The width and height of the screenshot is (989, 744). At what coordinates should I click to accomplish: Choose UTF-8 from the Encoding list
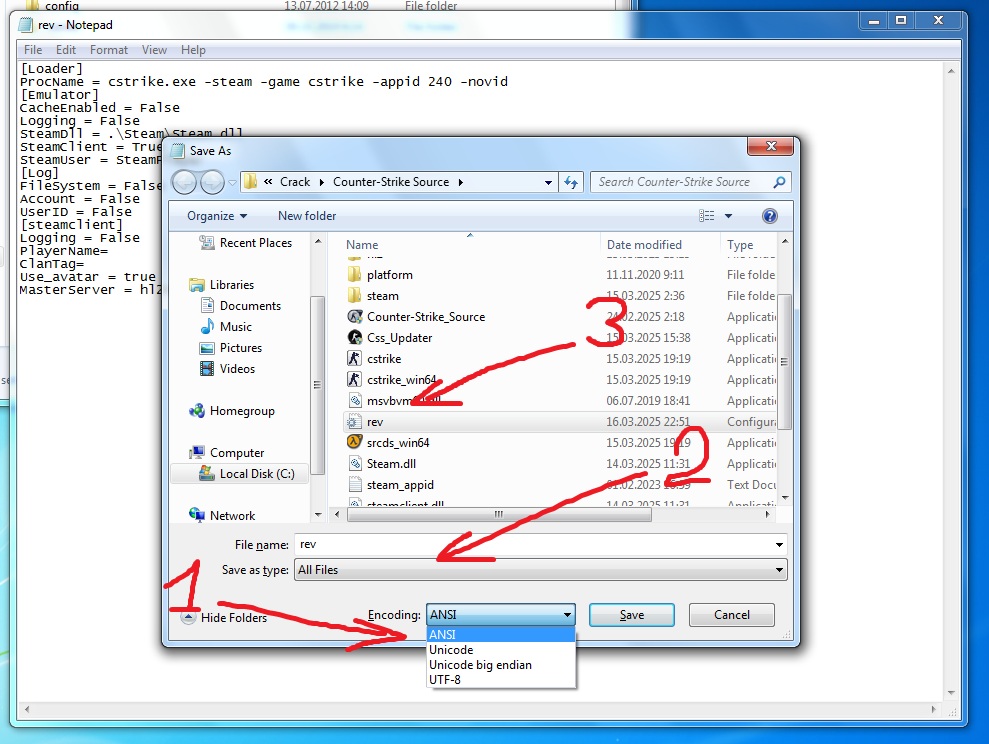pyautogui.click(x=444, y=680)
